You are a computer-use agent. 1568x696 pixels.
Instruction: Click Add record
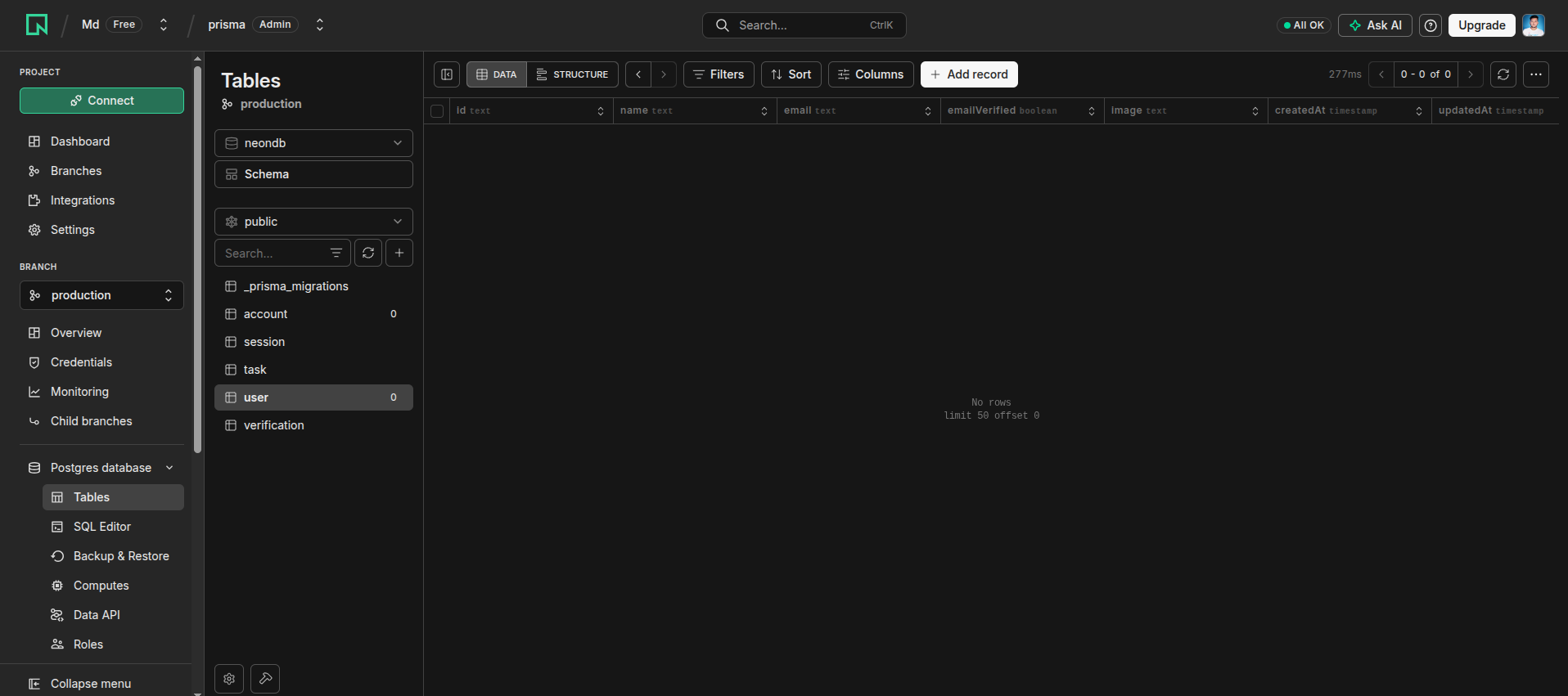tap(969, 74)
